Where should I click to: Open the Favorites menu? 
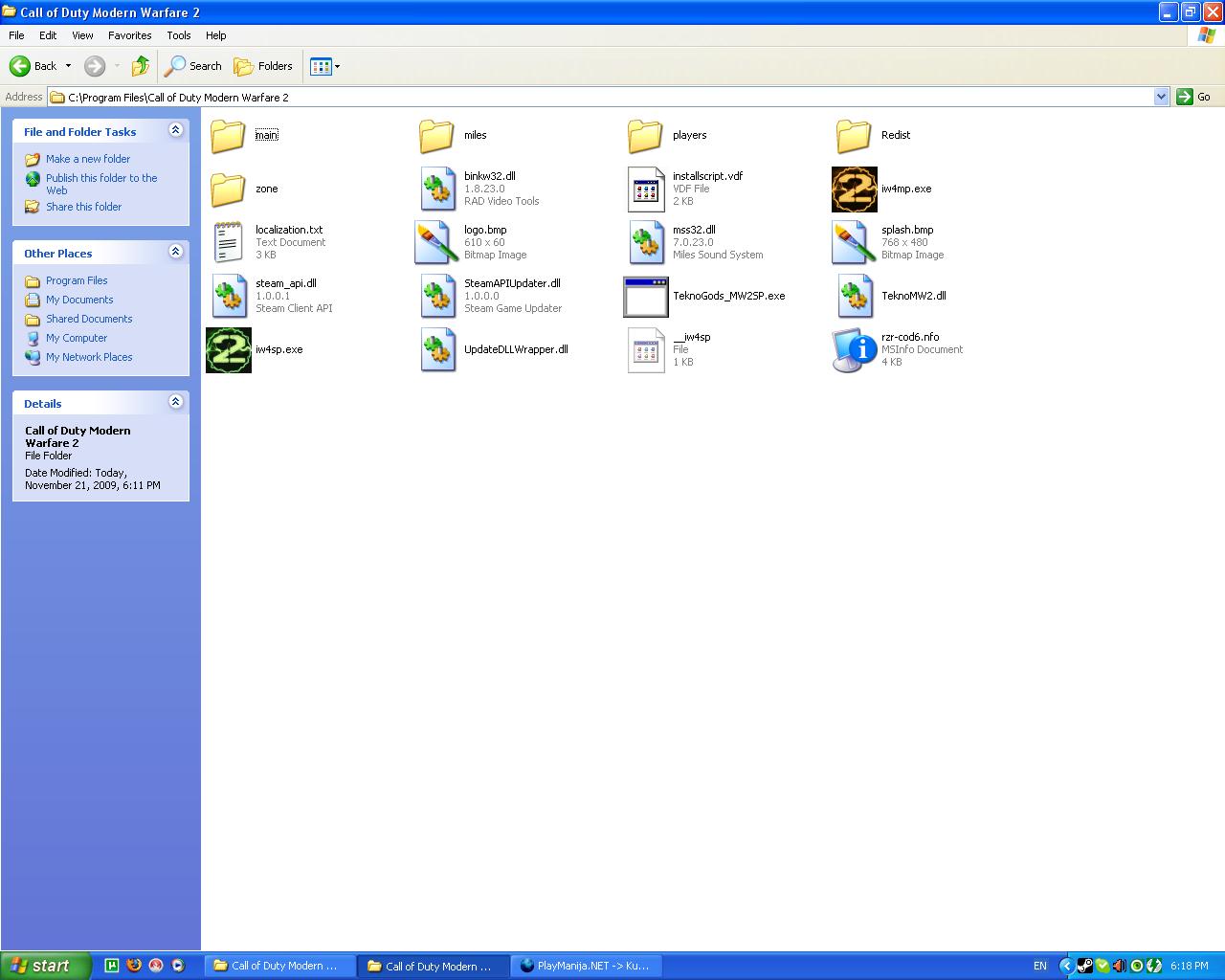pyautogui.click(x=130, y=35)
